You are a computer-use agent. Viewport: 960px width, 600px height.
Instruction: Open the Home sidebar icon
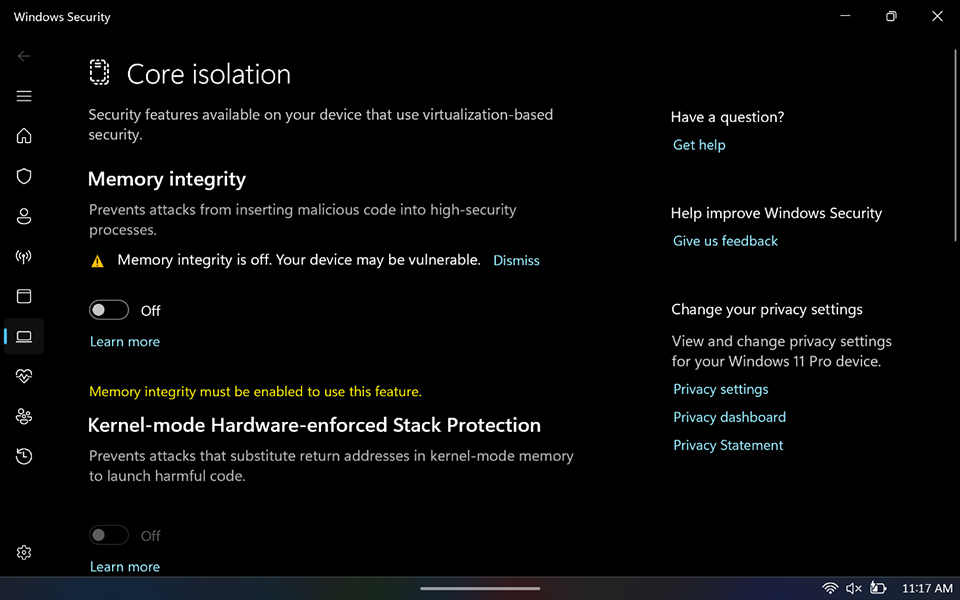24,136
